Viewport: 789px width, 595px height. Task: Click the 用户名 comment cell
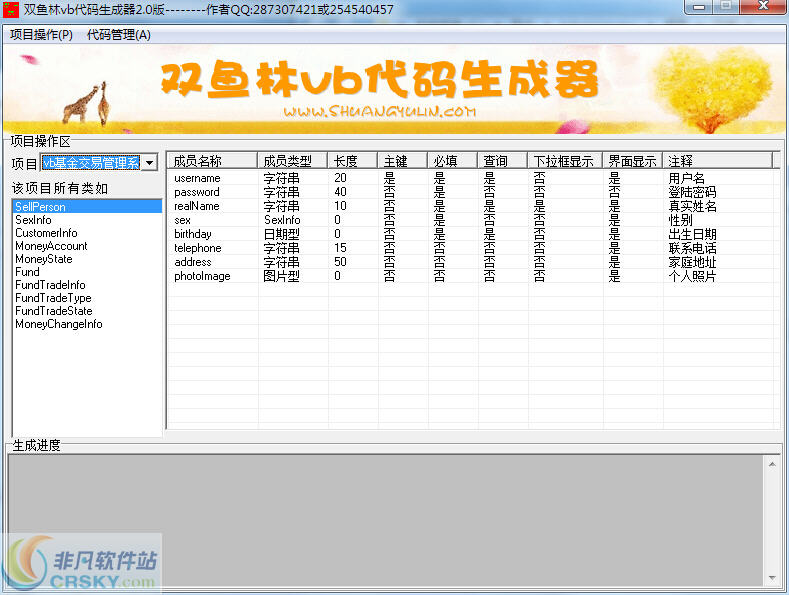[686, 178]
